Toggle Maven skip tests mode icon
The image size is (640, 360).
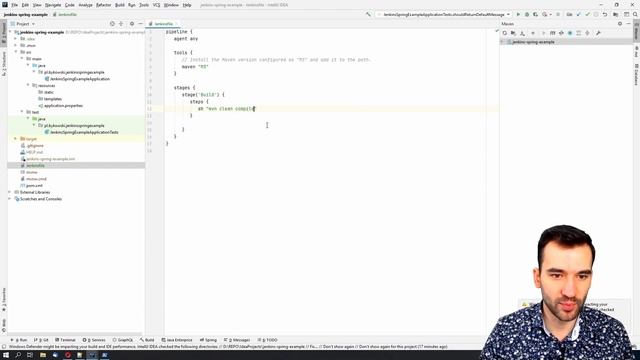click(570, 33)
